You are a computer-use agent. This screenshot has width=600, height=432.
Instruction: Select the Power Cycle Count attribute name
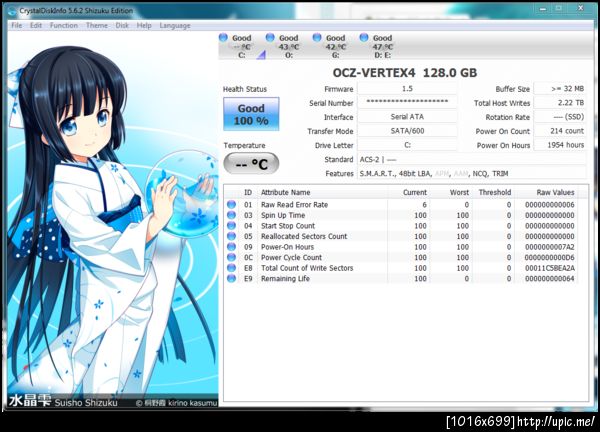pos(291,257)
